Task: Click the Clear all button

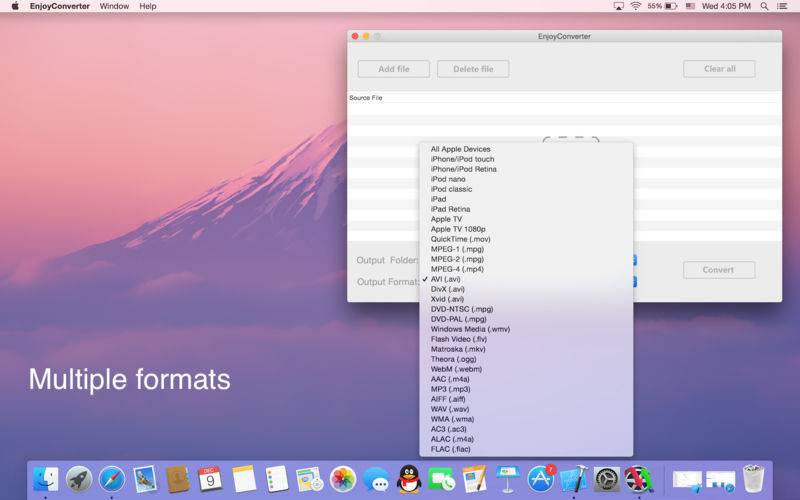Action: pos(719,69)
